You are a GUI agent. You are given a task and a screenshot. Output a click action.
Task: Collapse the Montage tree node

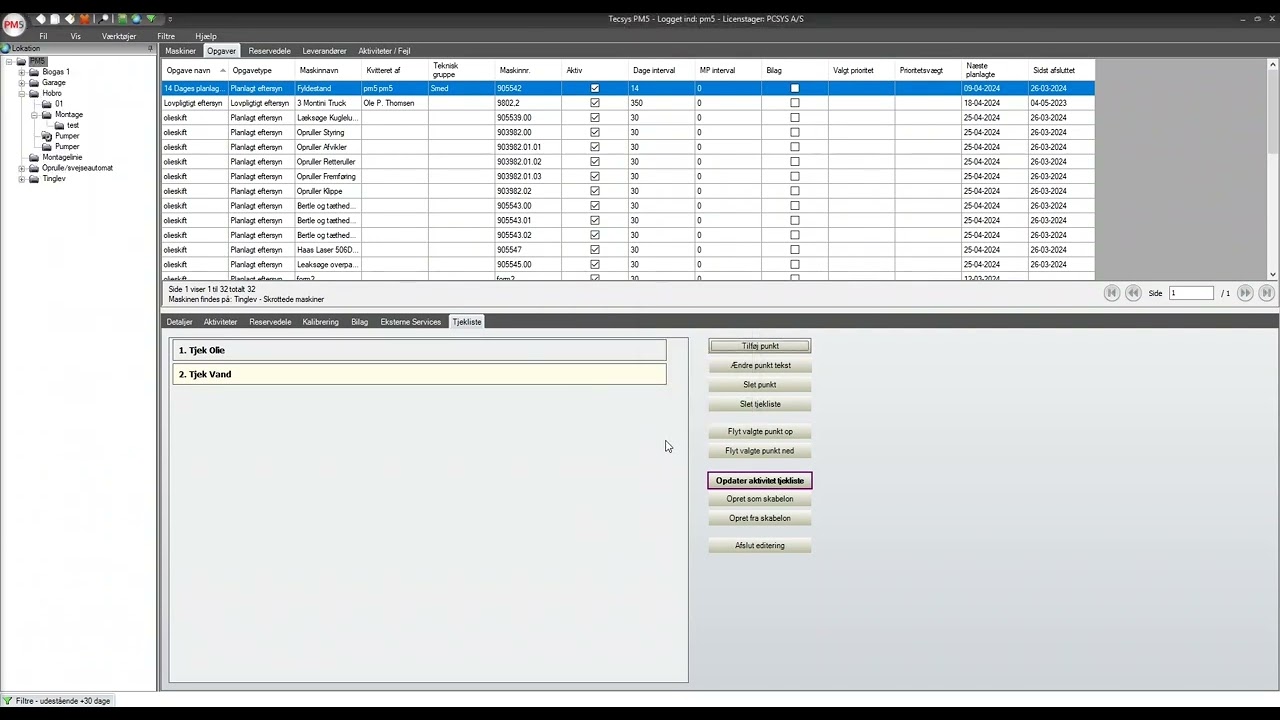(34, 115)
